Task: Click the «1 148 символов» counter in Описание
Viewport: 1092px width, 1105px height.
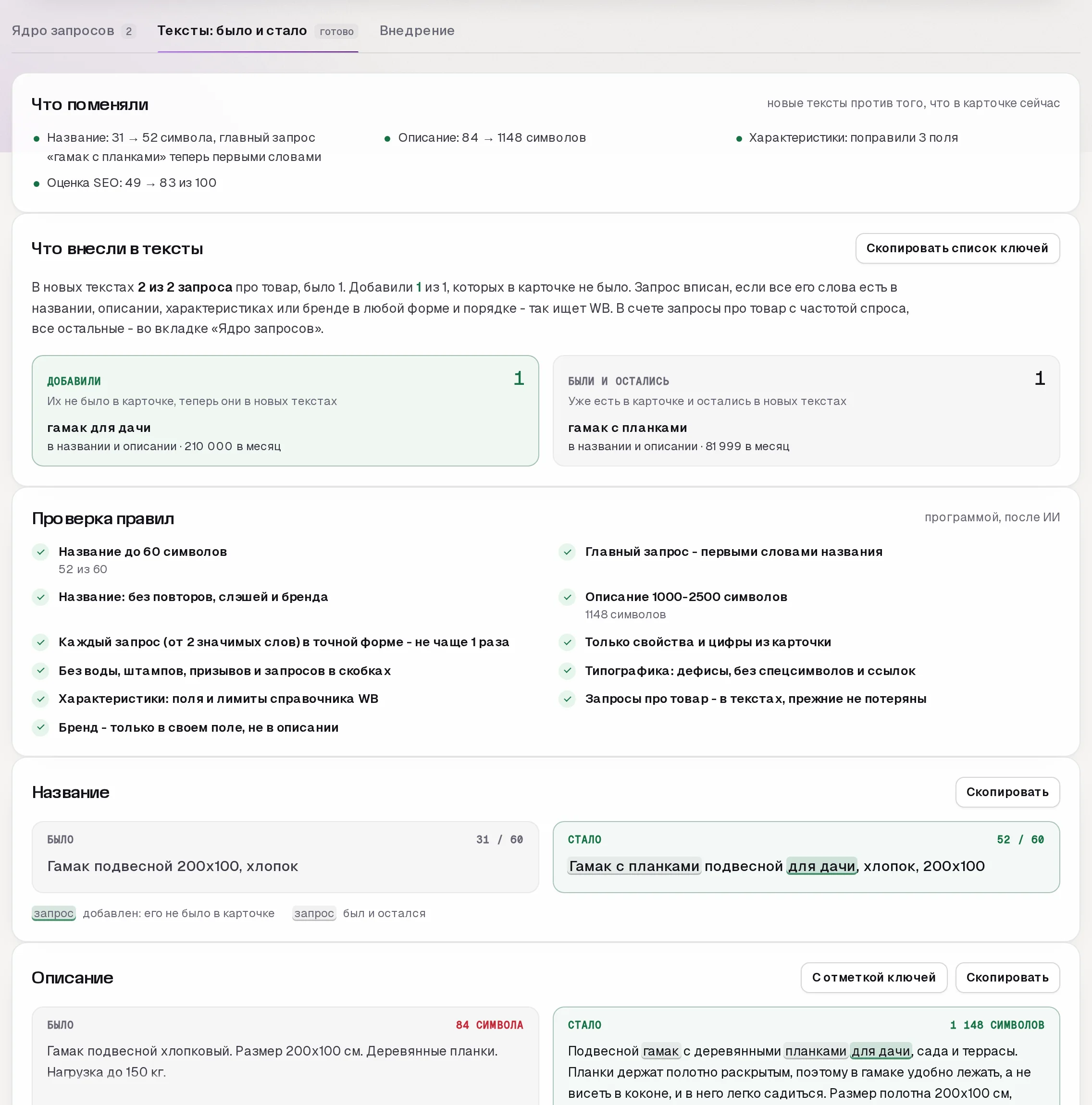Action: click(x=997, y=1025)
